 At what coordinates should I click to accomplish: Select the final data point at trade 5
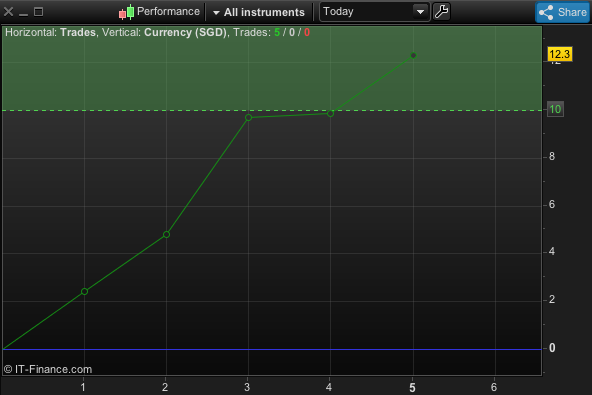413,56
